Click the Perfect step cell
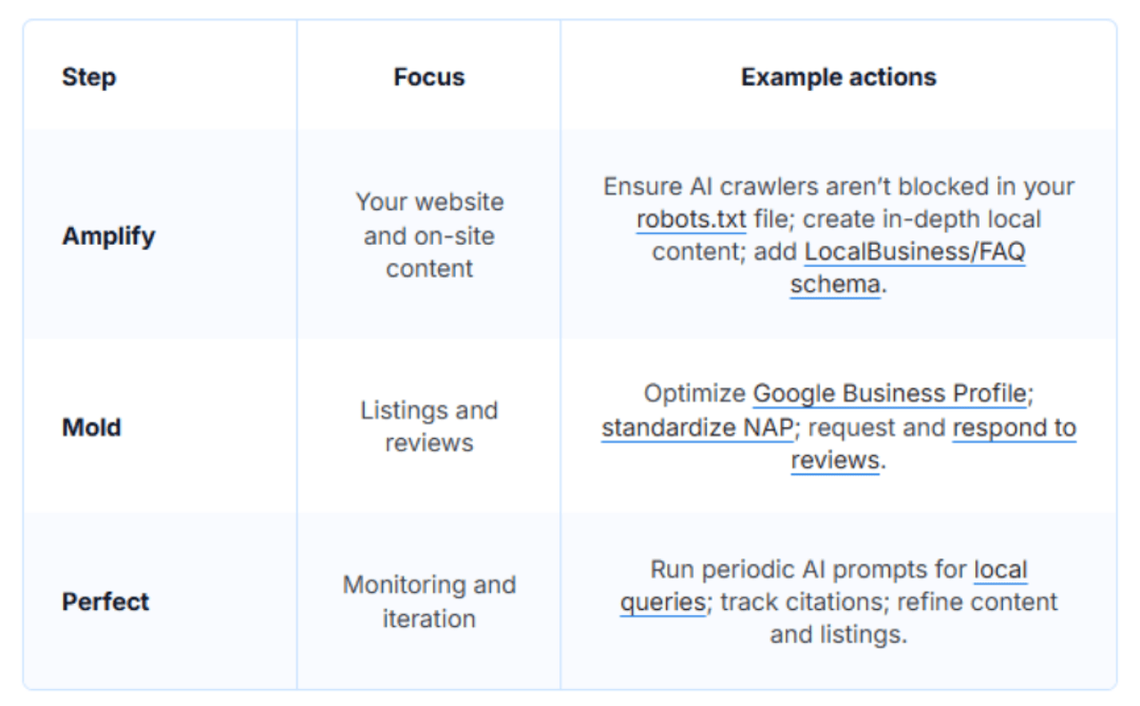The image size is (1140, 706). pyautogui.click(x=105, y=602)
